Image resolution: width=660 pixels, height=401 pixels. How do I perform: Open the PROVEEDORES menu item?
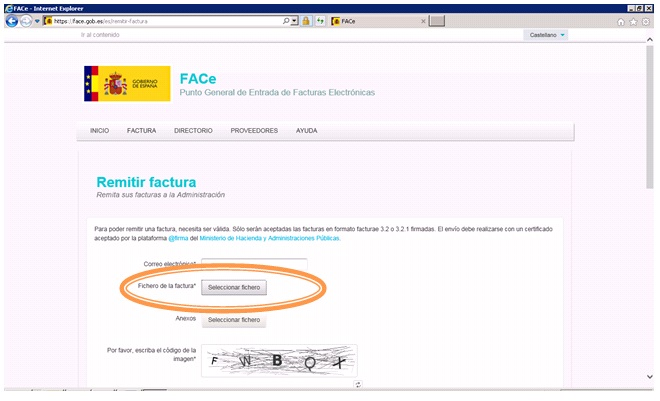point(254,131)
